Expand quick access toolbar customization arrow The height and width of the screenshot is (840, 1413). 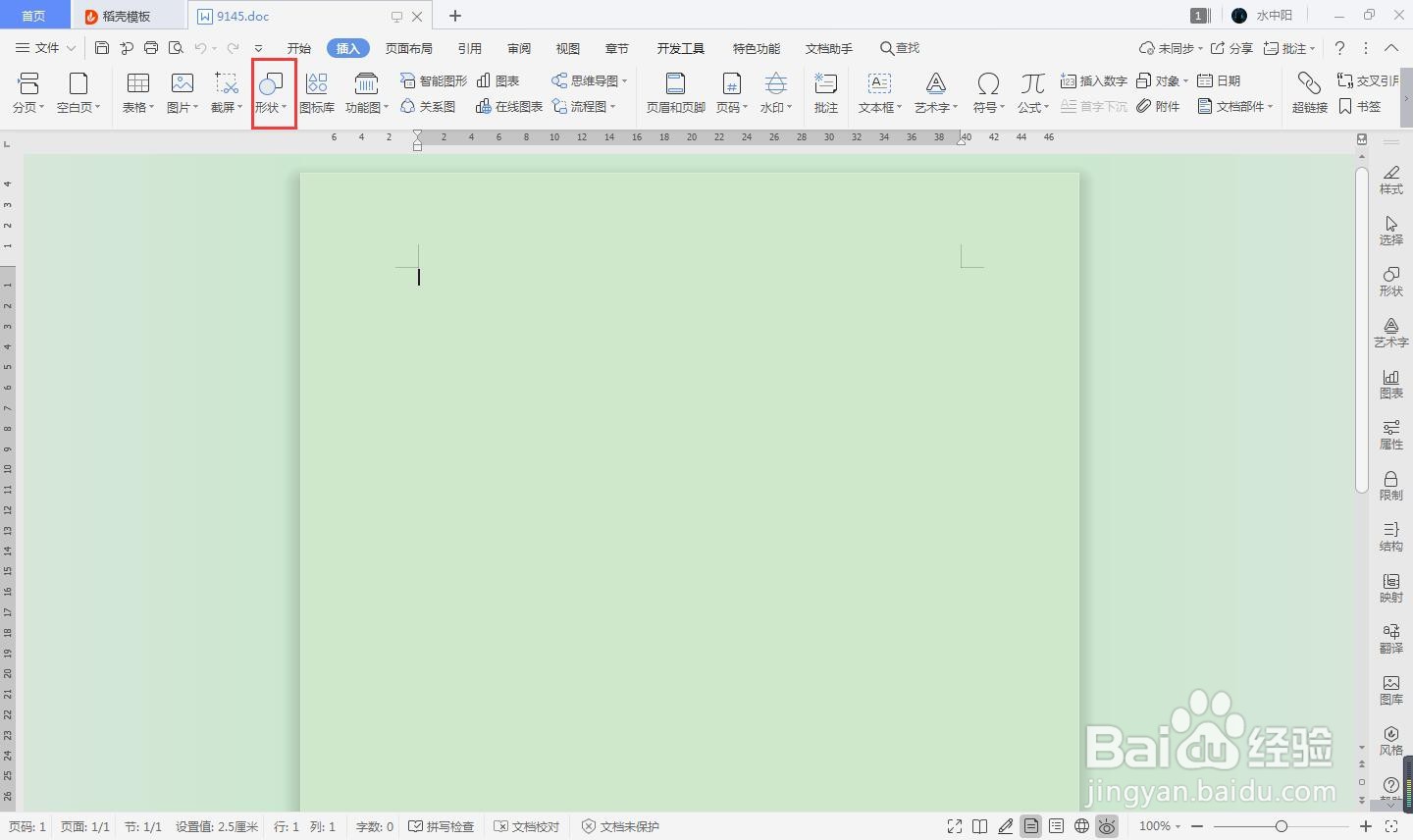[258, 47]
